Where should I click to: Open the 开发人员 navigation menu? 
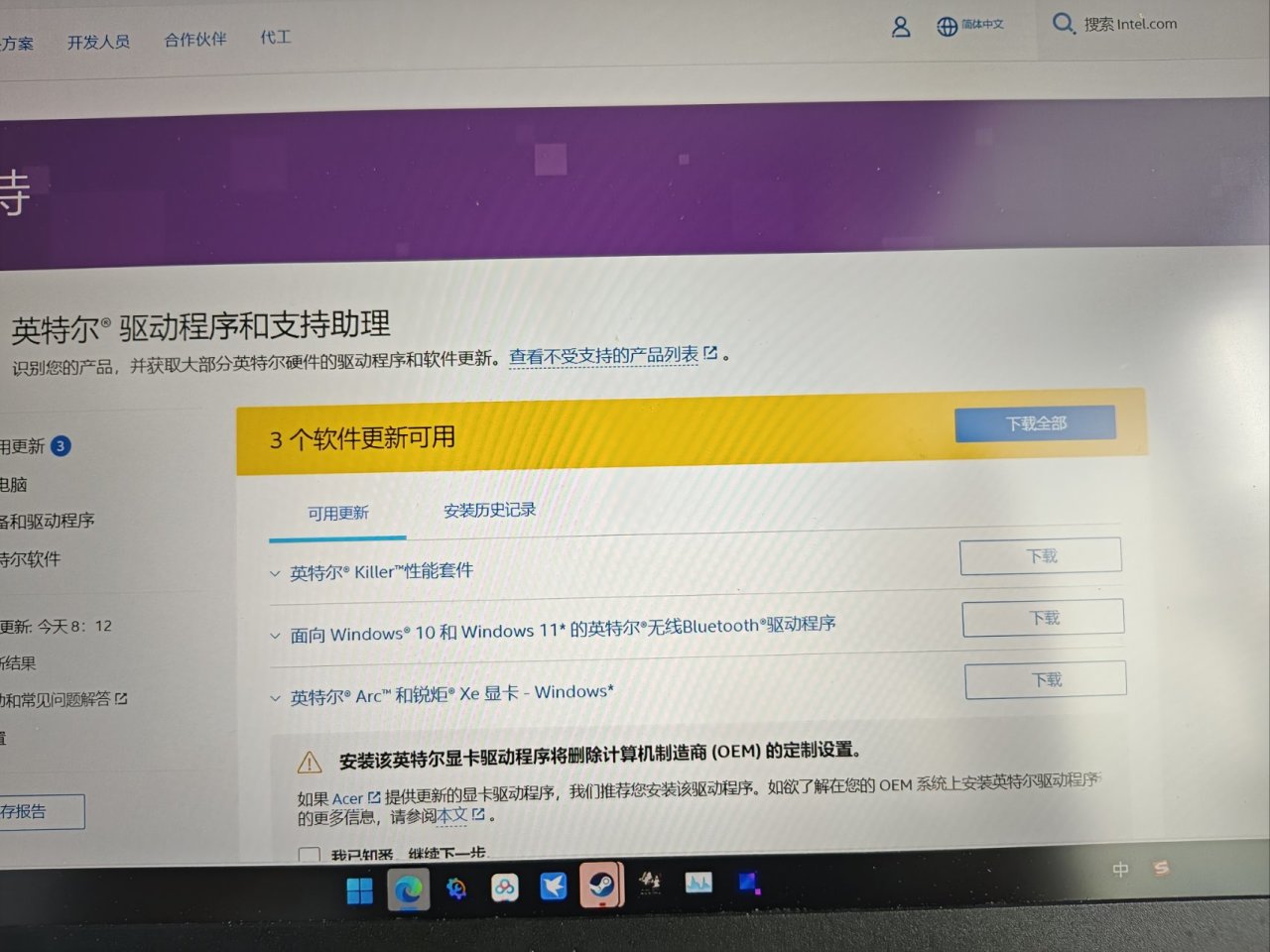pyautogui.click(x=98, y=42)
